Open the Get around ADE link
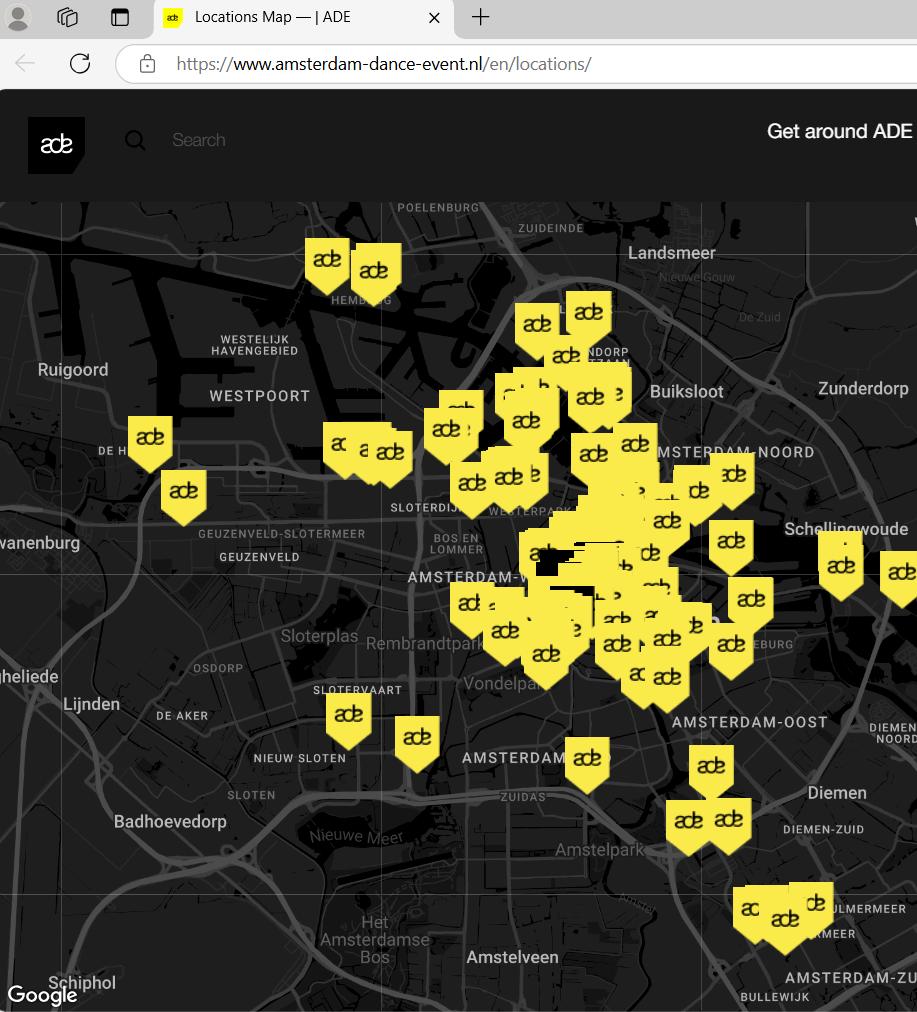Viewport: 917px width, 1012px height. [x=839, y=131]
